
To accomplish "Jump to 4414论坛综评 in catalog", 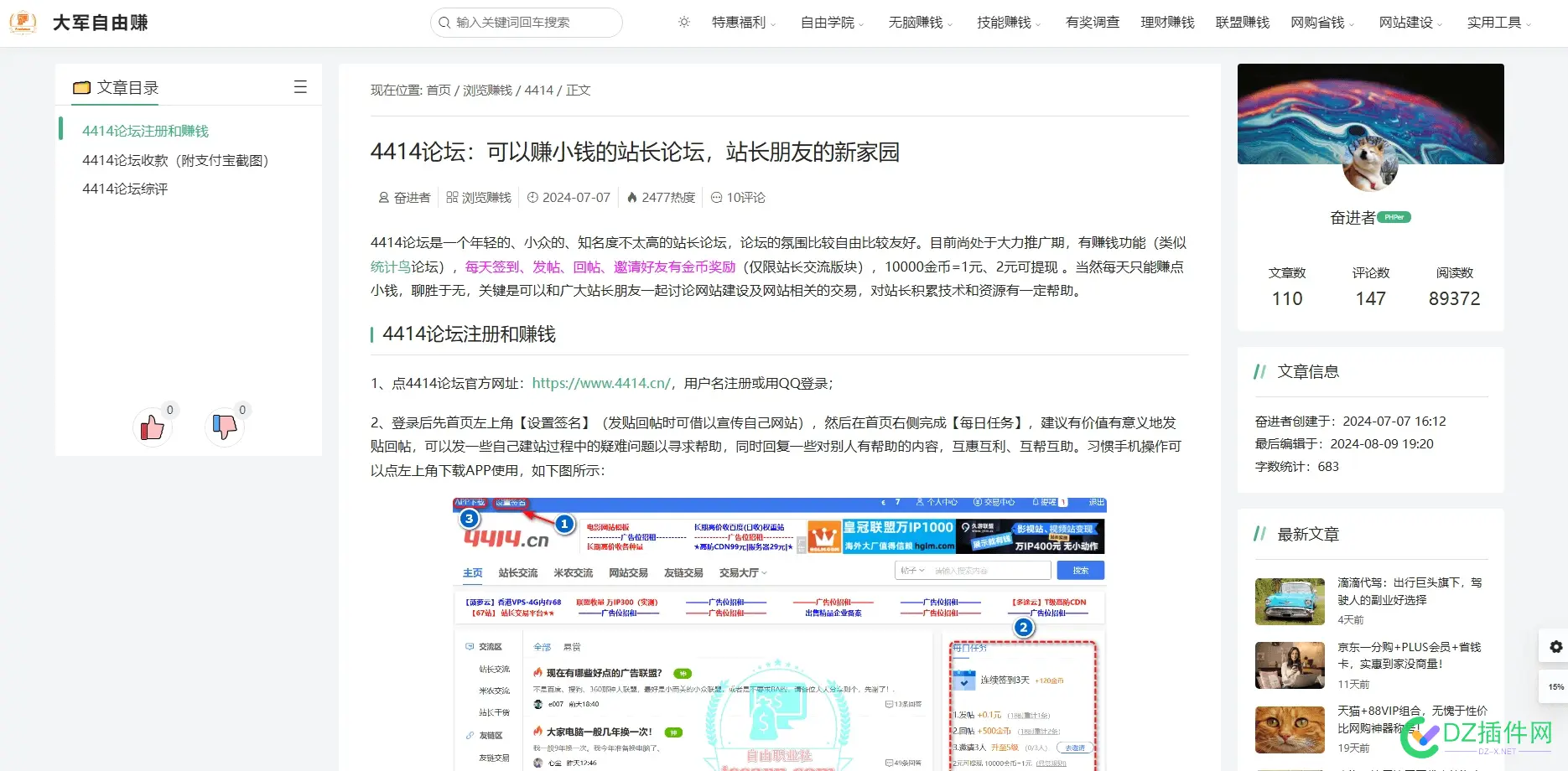I will click(125, 189).
